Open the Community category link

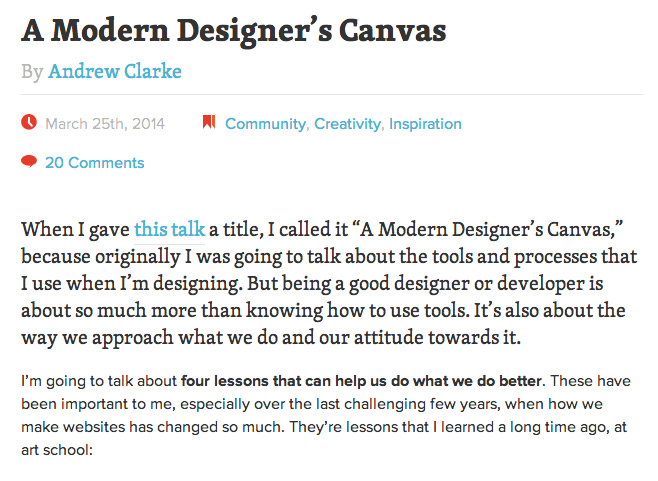pos(265,124)
